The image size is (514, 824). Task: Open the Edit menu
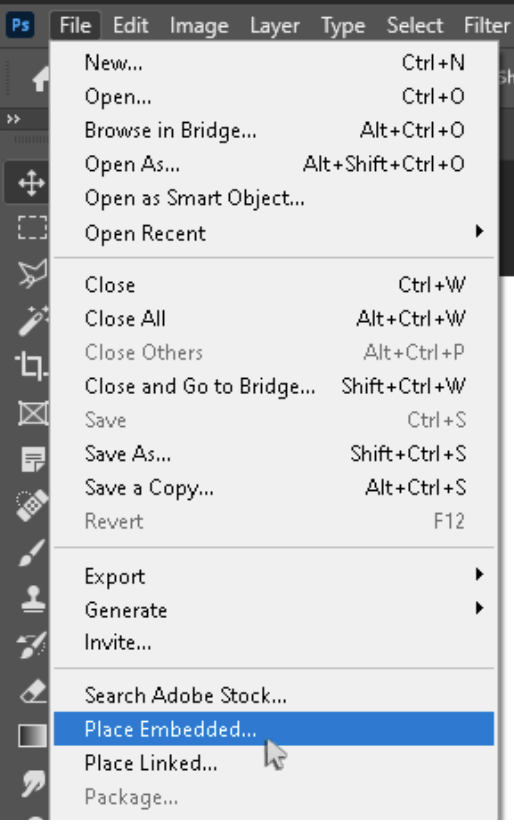[130, 25]
